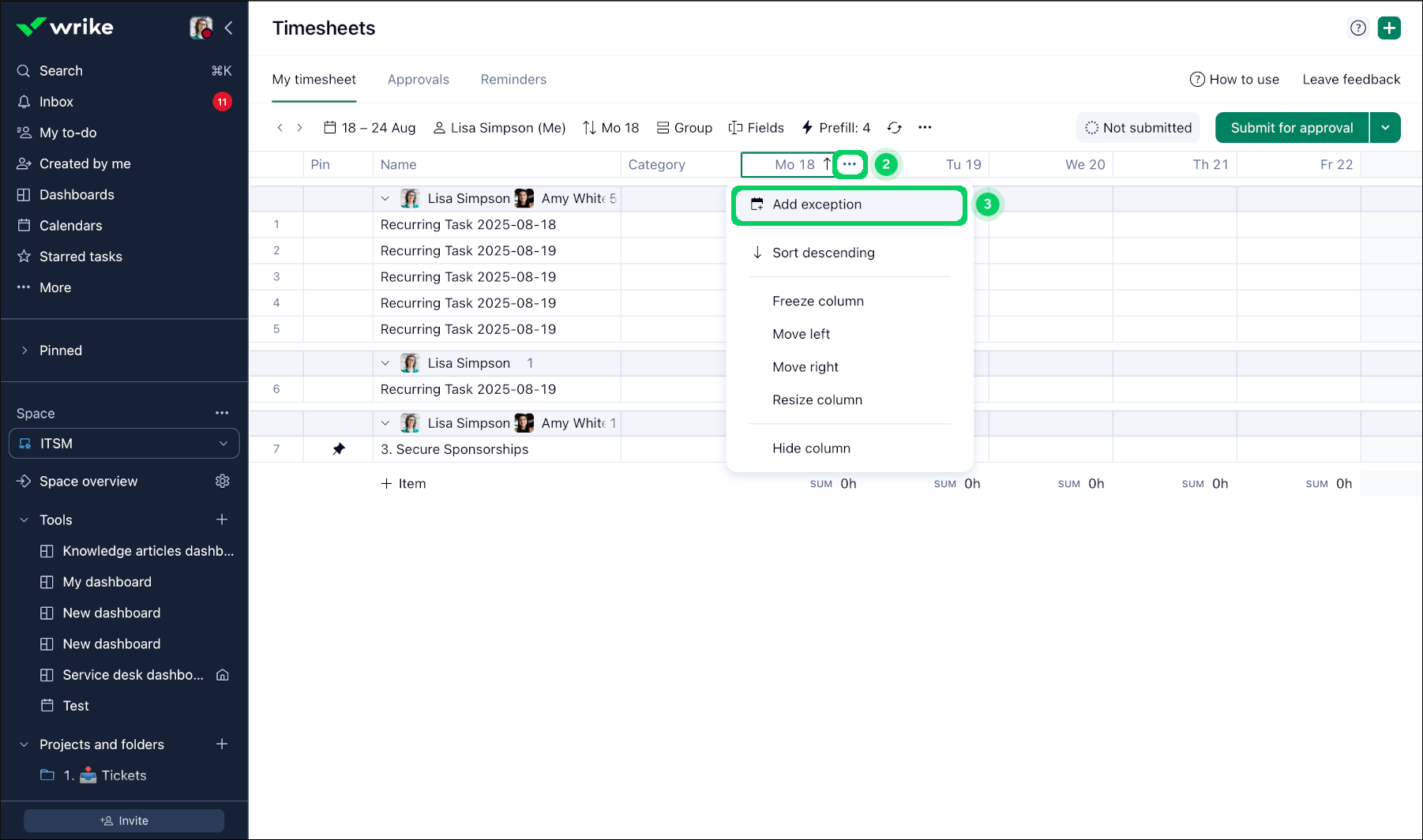Add a new tool with the plus icon
The image size is (1423, 840).
(222, 519)
